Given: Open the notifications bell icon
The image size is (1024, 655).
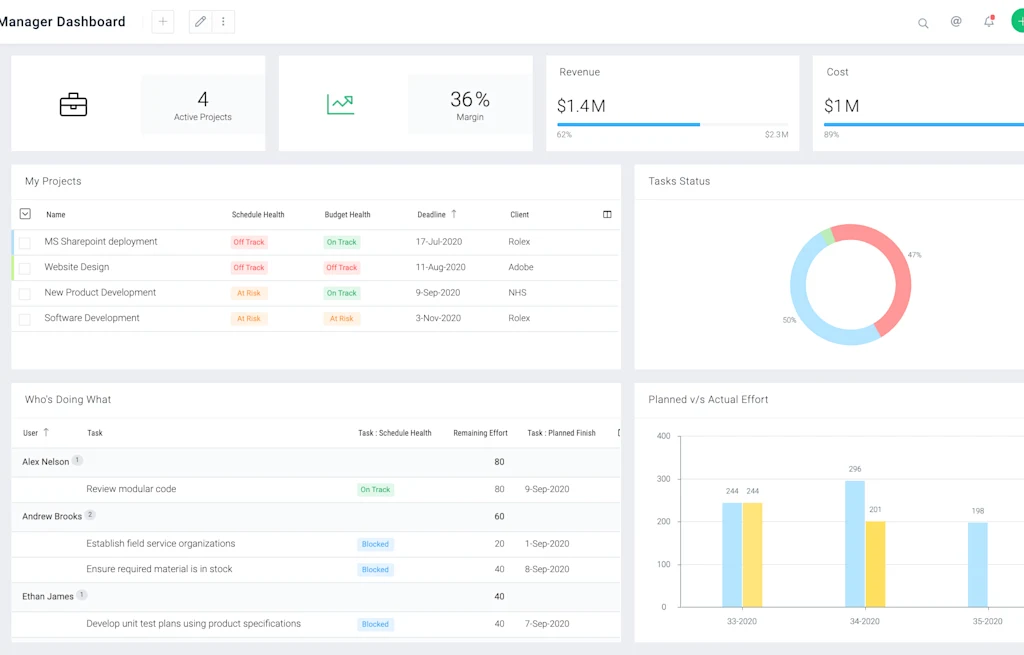Looking at the screenshot, I should point(989,22).
